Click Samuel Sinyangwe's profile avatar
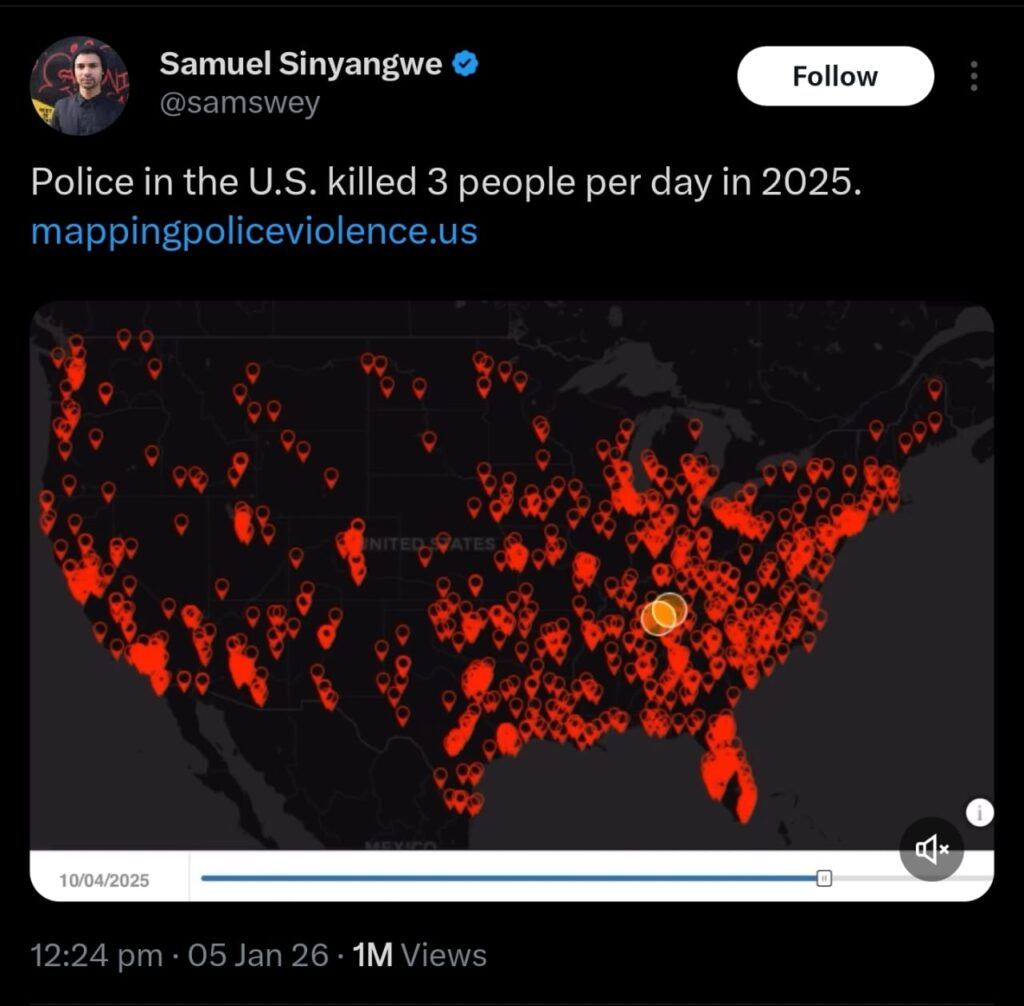The height and width of the screenshot is (1006, 1024). [80, 86]
